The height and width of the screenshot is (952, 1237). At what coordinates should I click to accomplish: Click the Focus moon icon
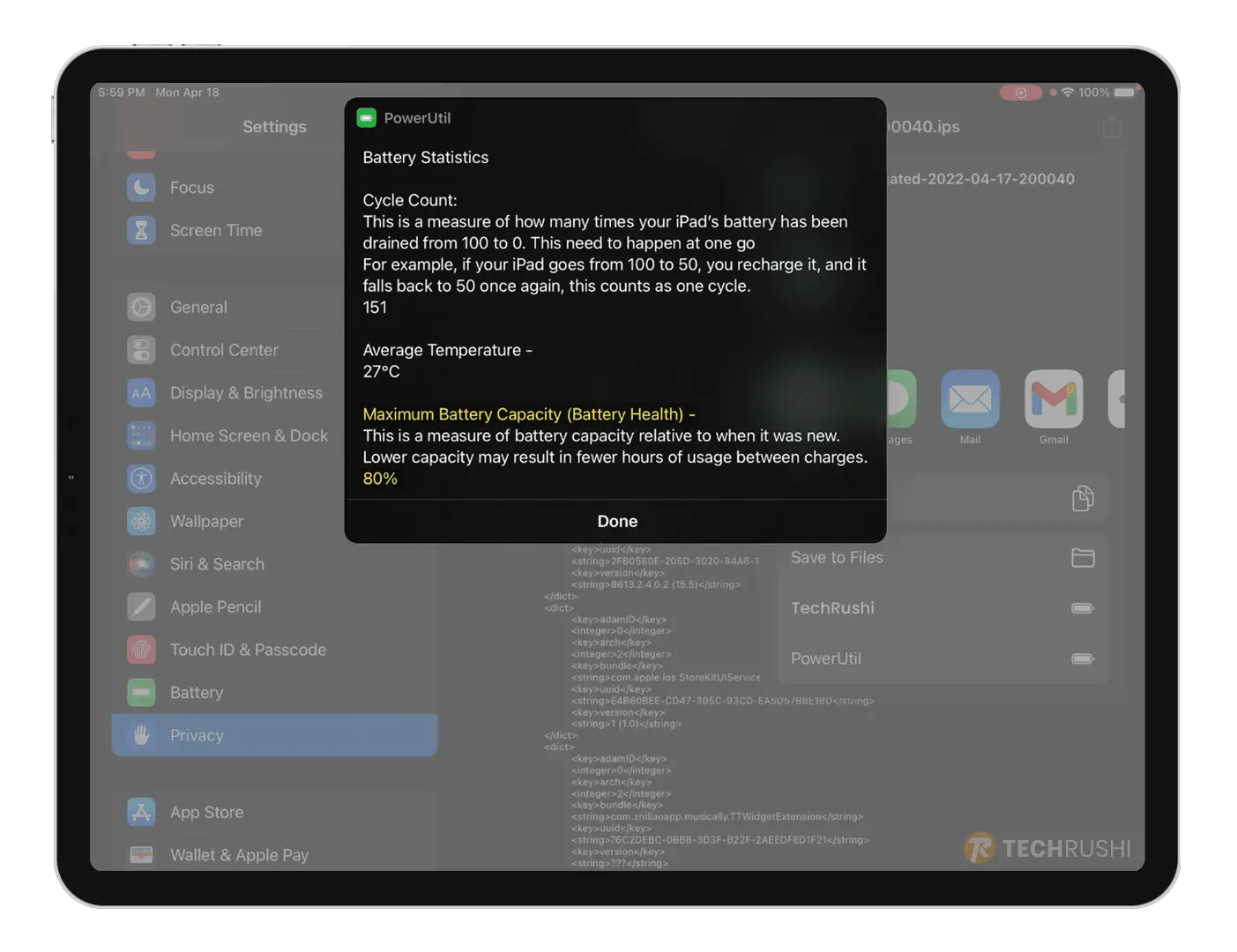[141, 187]
